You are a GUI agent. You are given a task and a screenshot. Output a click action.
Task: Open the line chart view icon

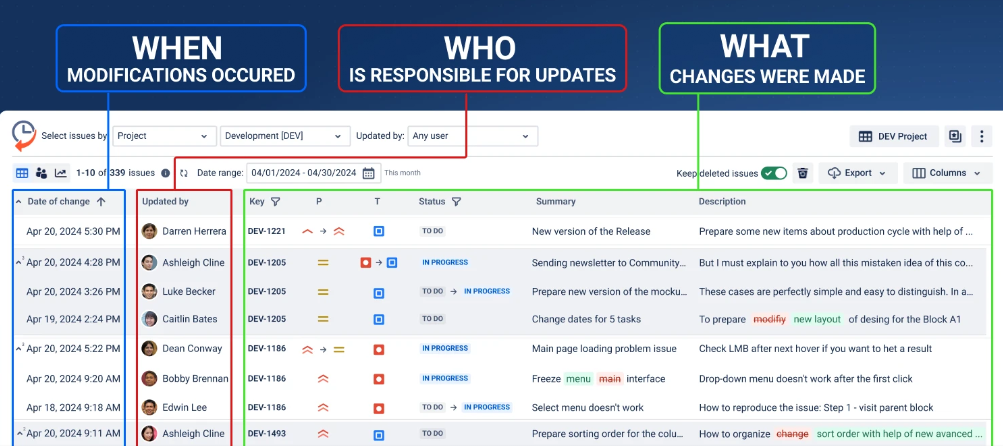click(60, 173)
